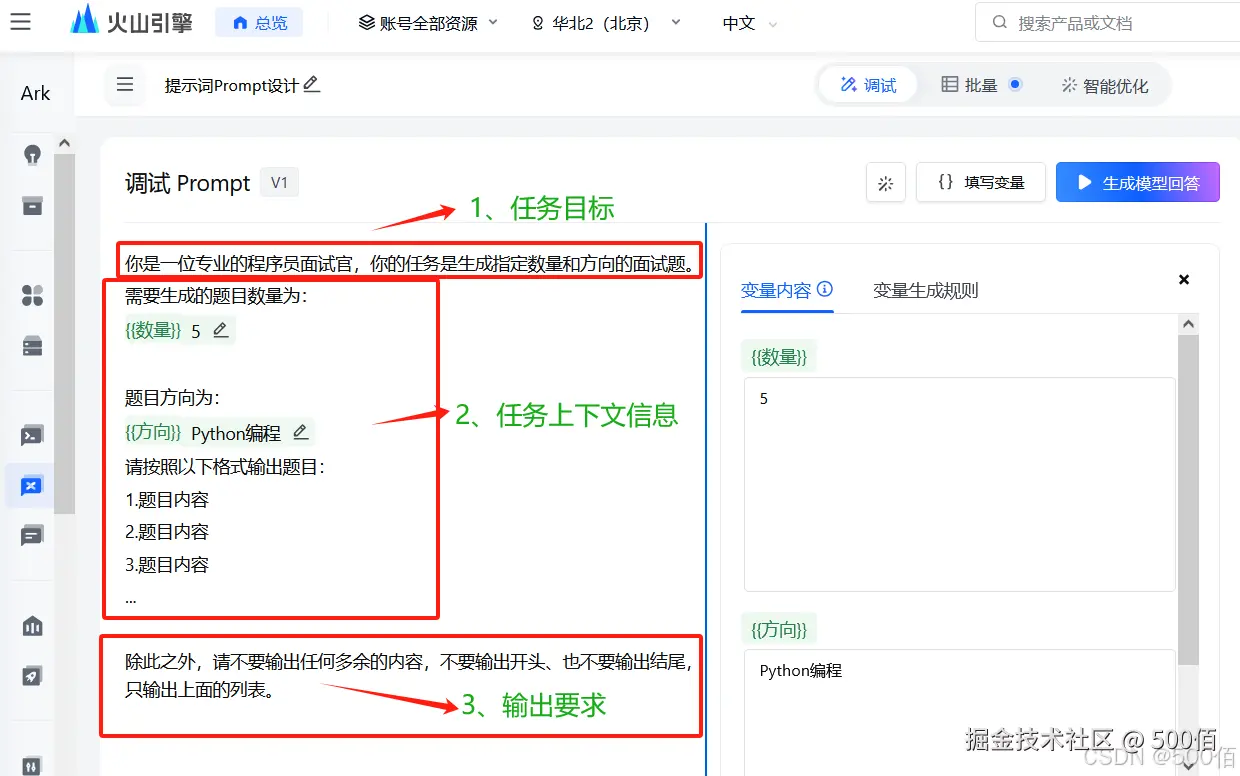Click the 填写变量 button
The height and width of the screenshot is (776, 1240).
click(980, 182)
